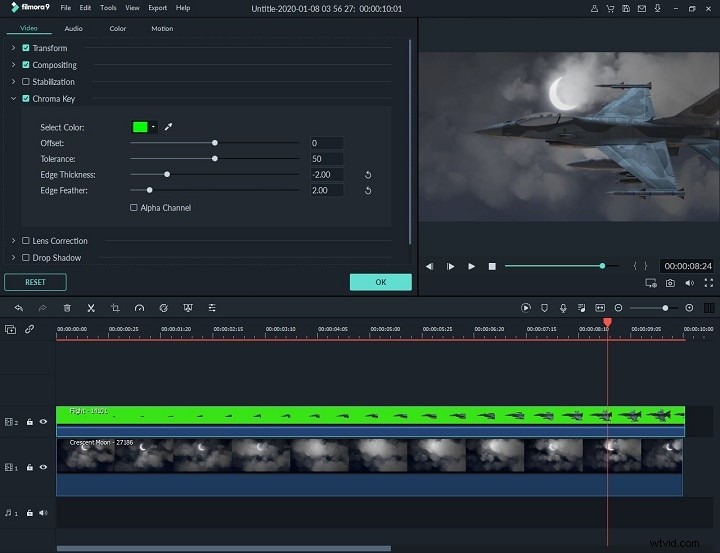
Task: Expand the Stabilization section
Action: [13, 81]
